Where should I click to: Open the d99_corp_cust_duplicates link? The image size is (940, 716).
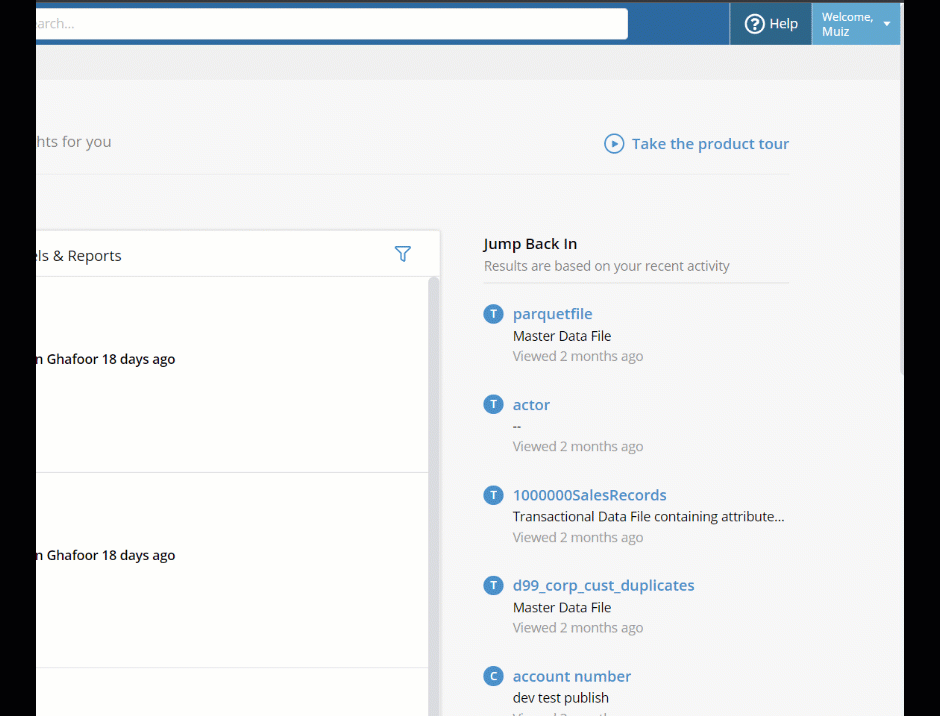(x=603, y=585)
